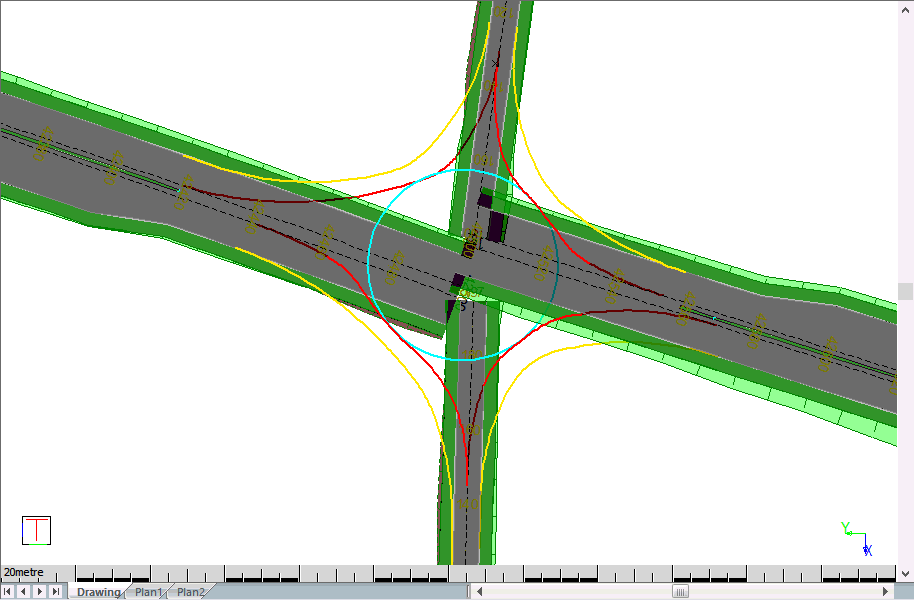Select the dark marker on the south arm stop line
The width and height of the screenshot is (914, 601).
coord(457,282)
